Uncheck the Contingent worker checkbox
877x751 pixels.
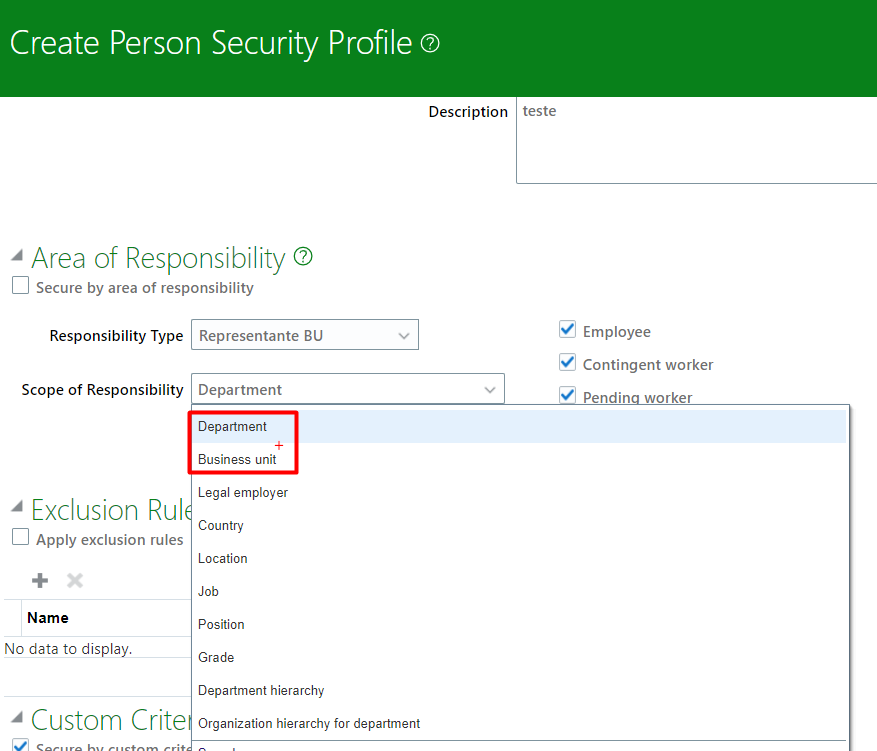pos(567,362)
